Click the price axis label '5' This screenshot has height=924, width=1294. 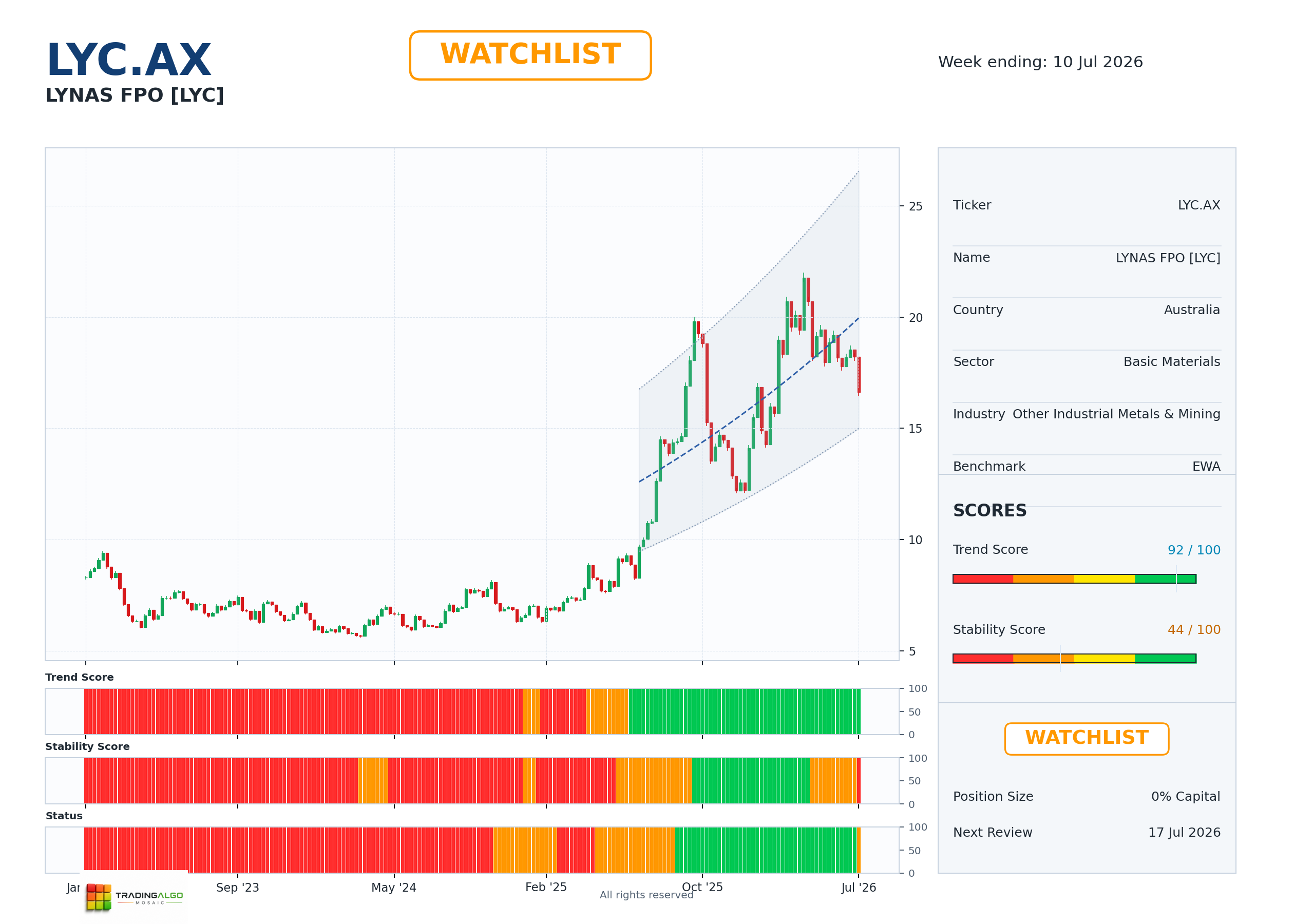click(x=912, y=651)
